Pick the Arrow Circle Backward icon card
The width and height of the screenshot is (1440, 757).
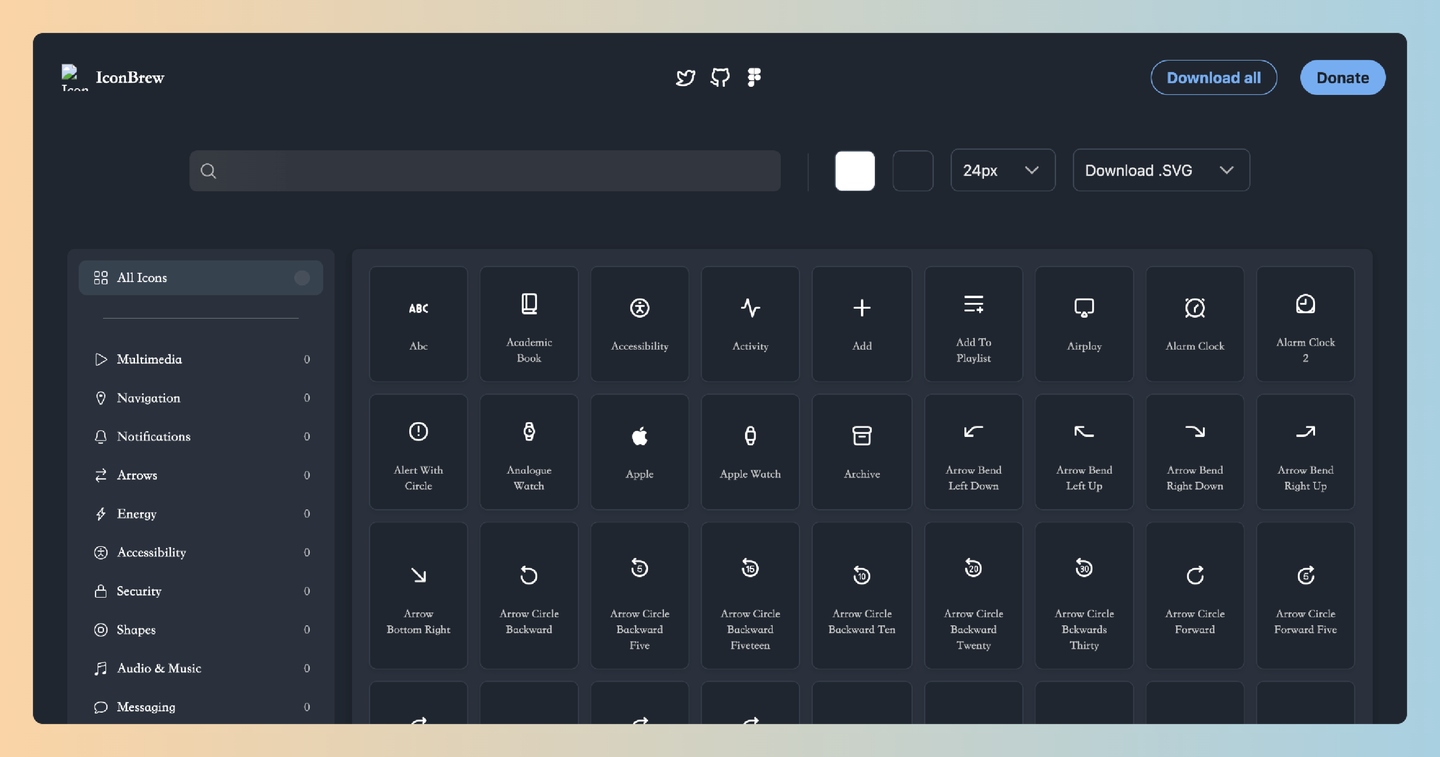point(529,596)
